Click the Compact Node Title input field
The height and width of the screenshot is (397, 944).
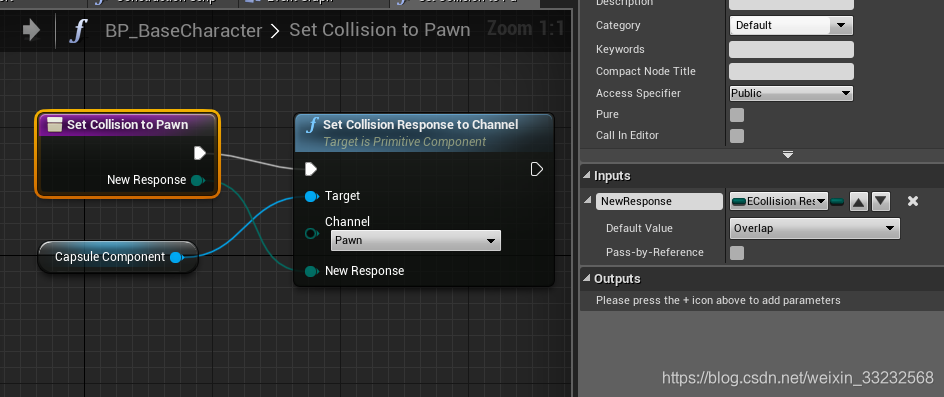[791, 71]
